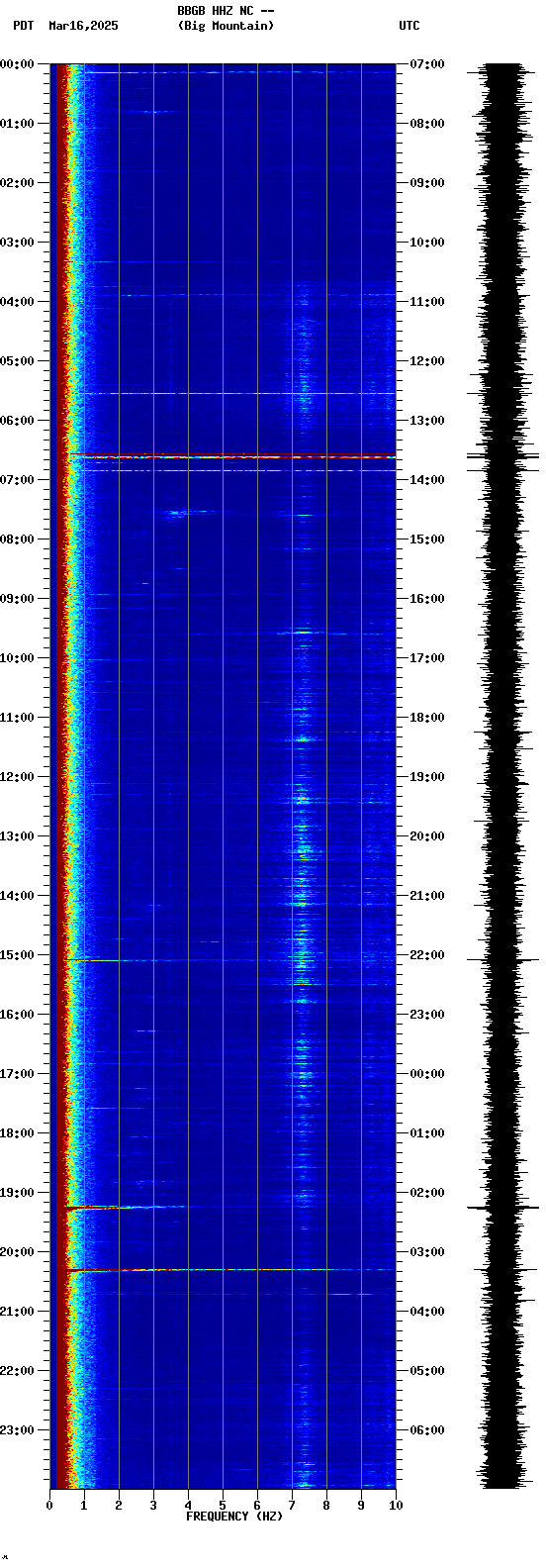546x1568 pixels.
Task: Click the PDT '00:00' time tick label
Action: pyautogui.click(x=17, y=64)
